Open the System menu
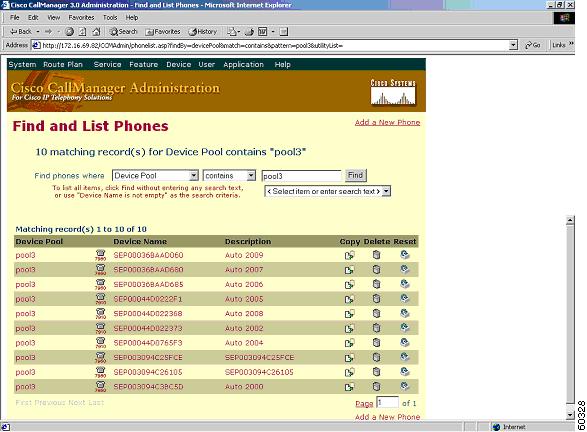This screenshot has width=587, height=432. pyautogui.click(x=22, y=64)
